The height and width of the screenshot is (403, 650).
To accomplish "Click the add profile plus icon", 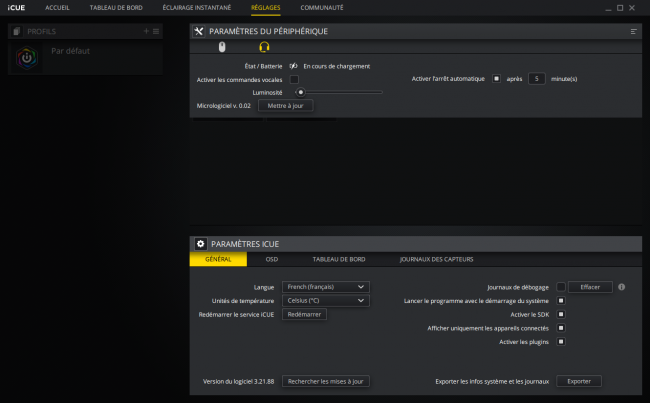I will (x=146, y=31).
